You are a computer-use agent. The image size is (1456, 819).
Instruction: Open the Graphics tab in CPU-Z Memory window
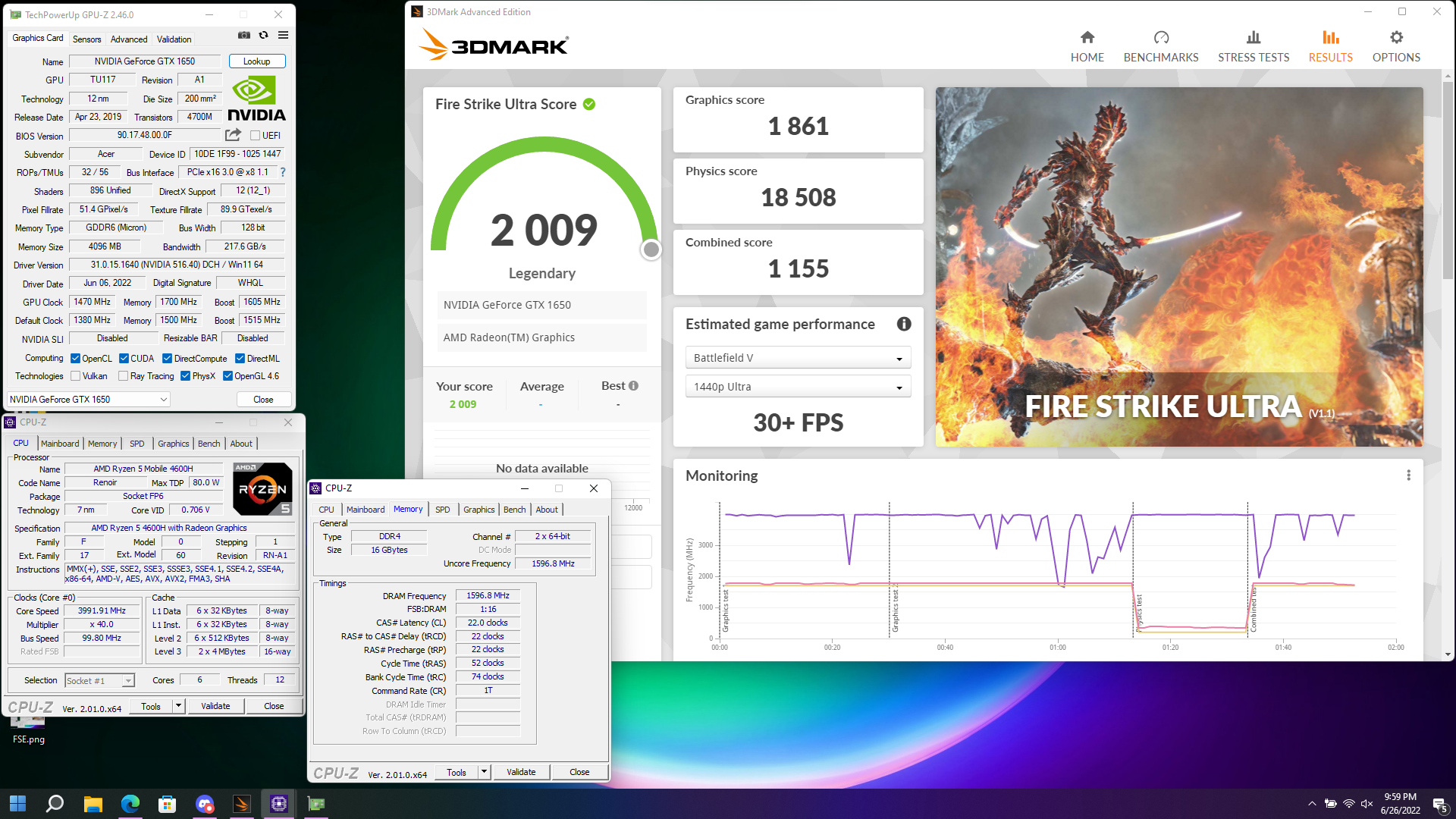[x=479, y=510]
